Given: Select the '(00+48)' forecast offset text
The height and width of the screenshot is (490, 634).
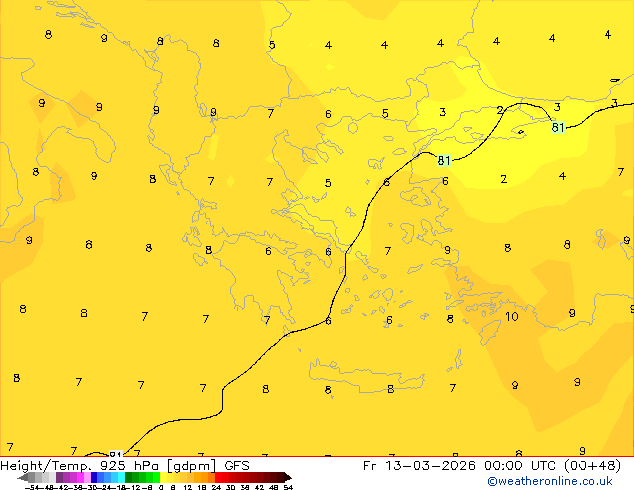Looking at the screenshot, I should pos(592,466).
